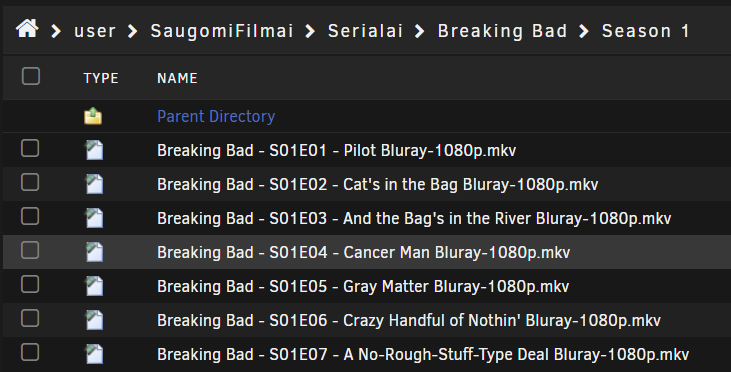
Task: Go to Serialai breadcrumb folder
Action: (365, 31)
